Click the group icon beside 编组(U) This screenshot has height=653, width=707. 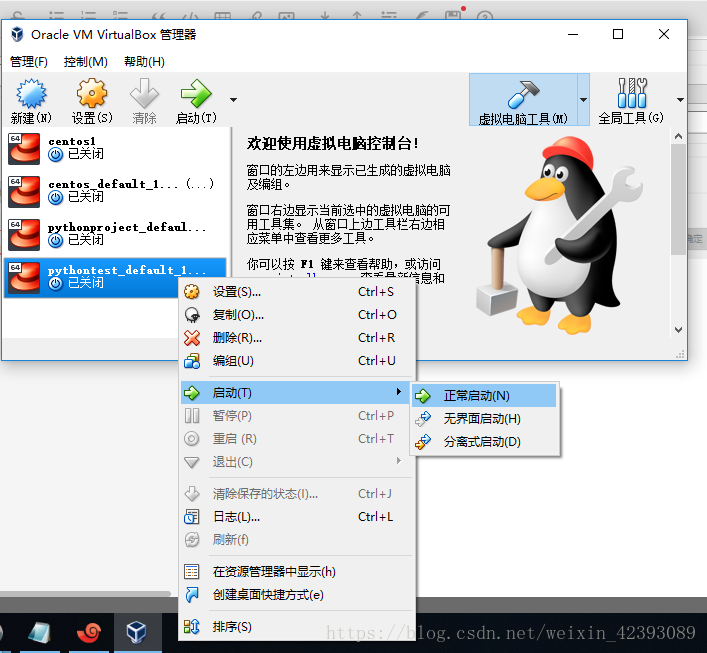point(192,361)
